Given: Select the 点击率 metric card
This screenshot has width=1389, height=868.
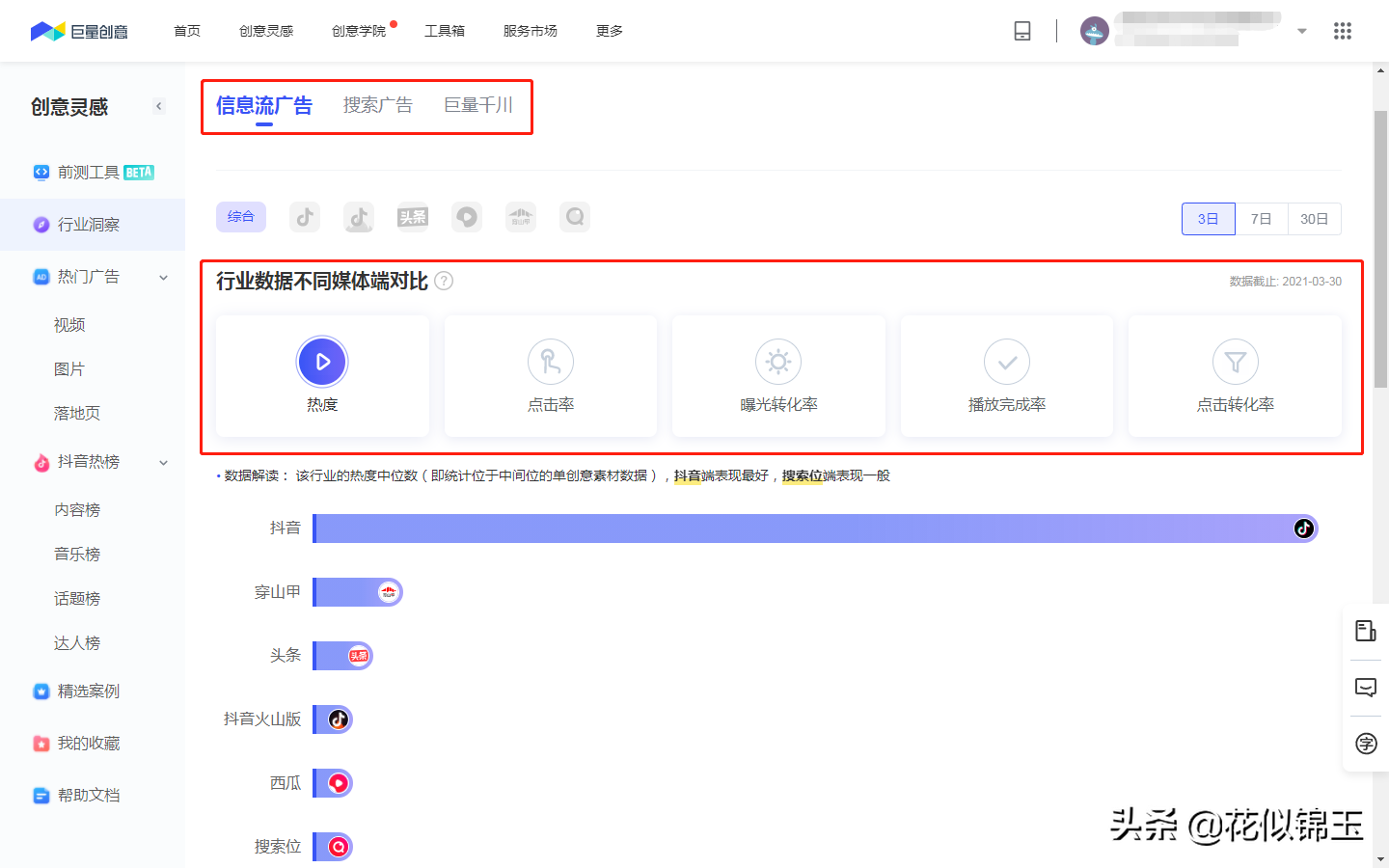Looking at the screenshot, I should [x=551, y=376].
